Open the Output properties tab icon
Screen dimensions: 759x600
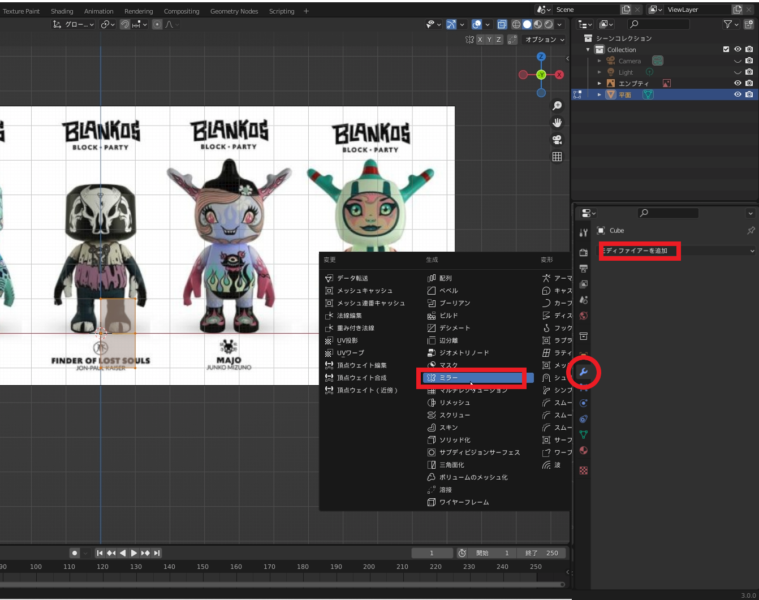click(x=584, y=269)
